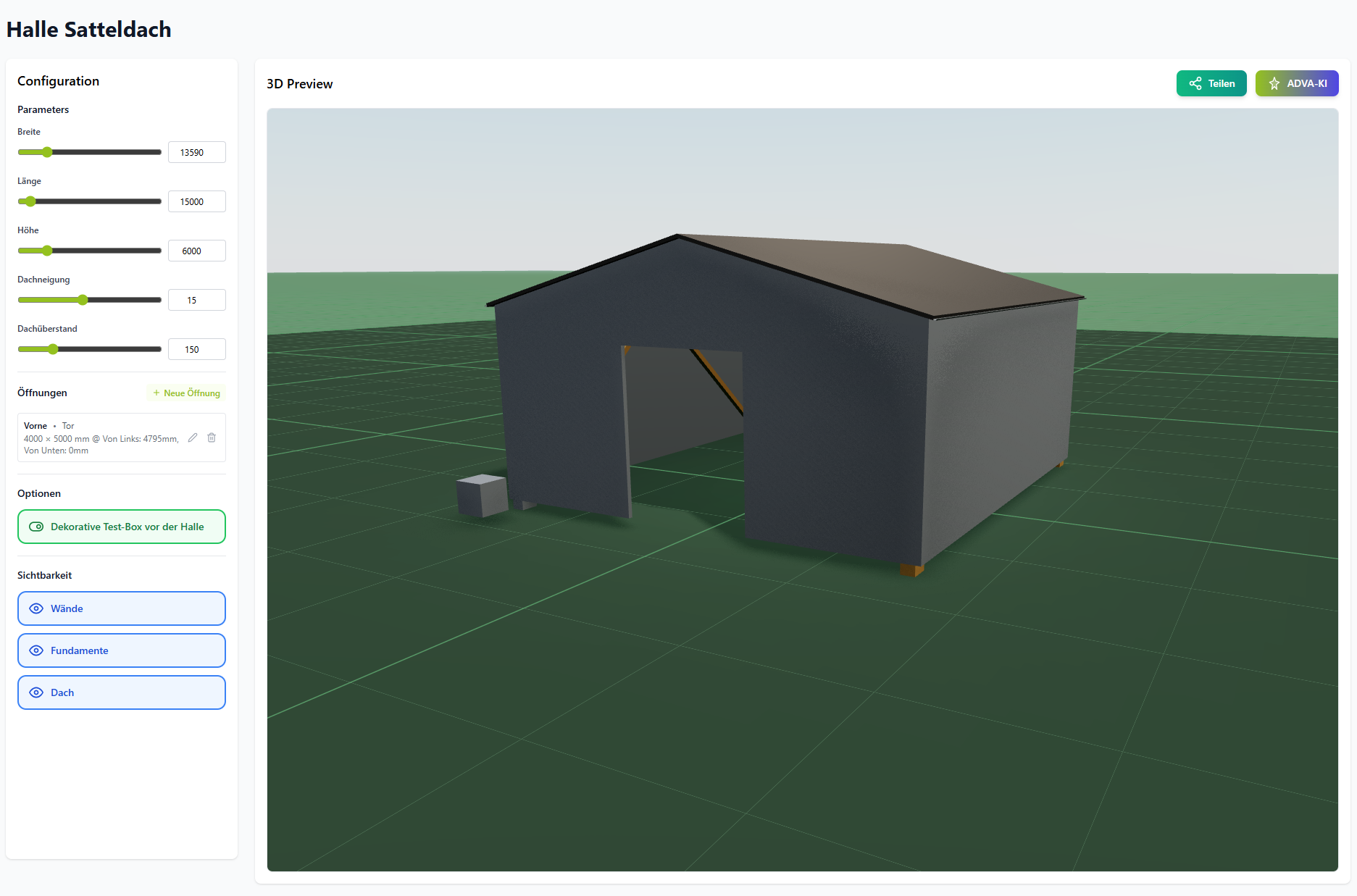Click the star icon in ADVA-KI button
This screenshot has height=896, width=1357.
[x=1274, y=83]
